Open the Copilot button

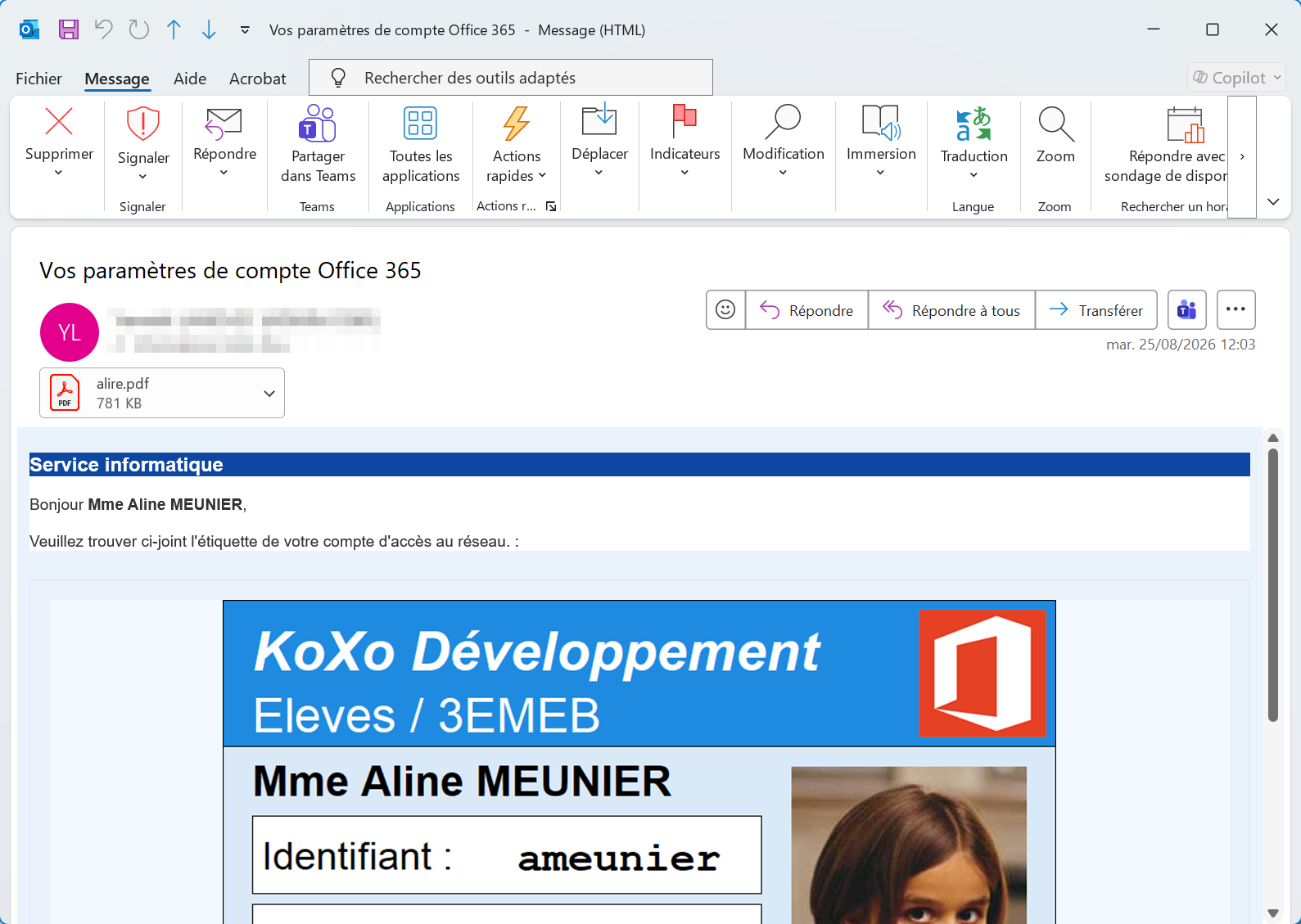pos(1236,78)
